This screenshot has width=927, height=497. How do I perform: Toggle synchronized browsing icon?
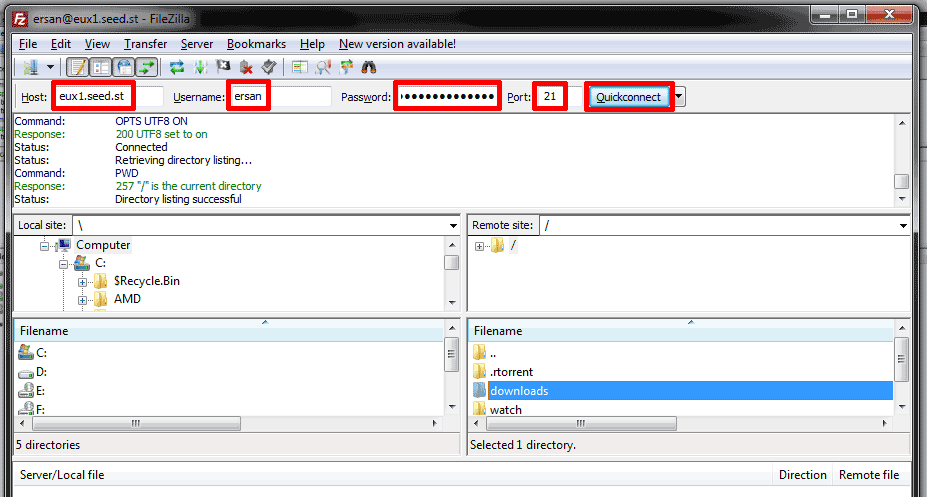346,67
